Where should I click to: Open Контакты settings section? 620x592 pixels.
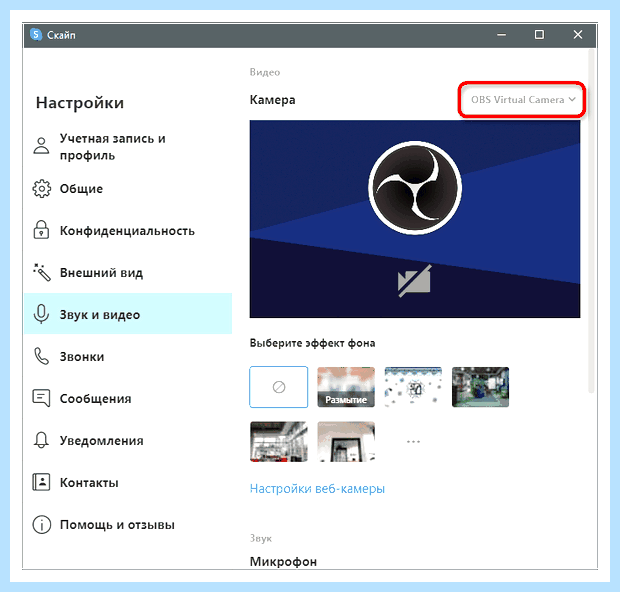[128, 482]
